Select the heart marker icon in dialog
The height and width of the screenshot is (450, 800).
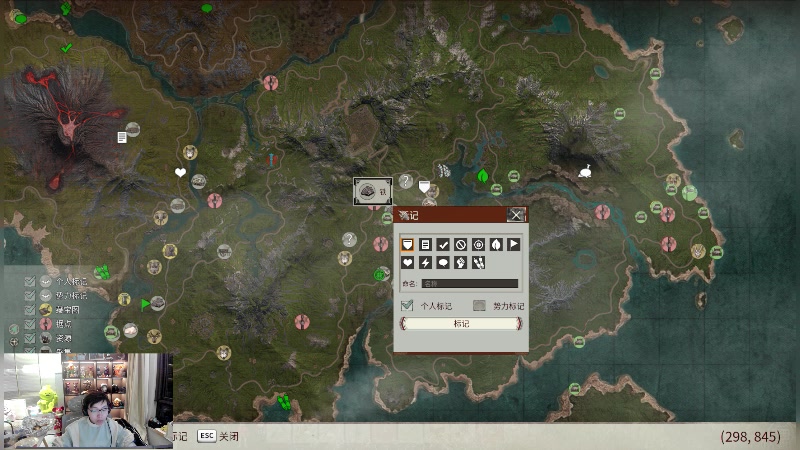(x=407, y=263)
